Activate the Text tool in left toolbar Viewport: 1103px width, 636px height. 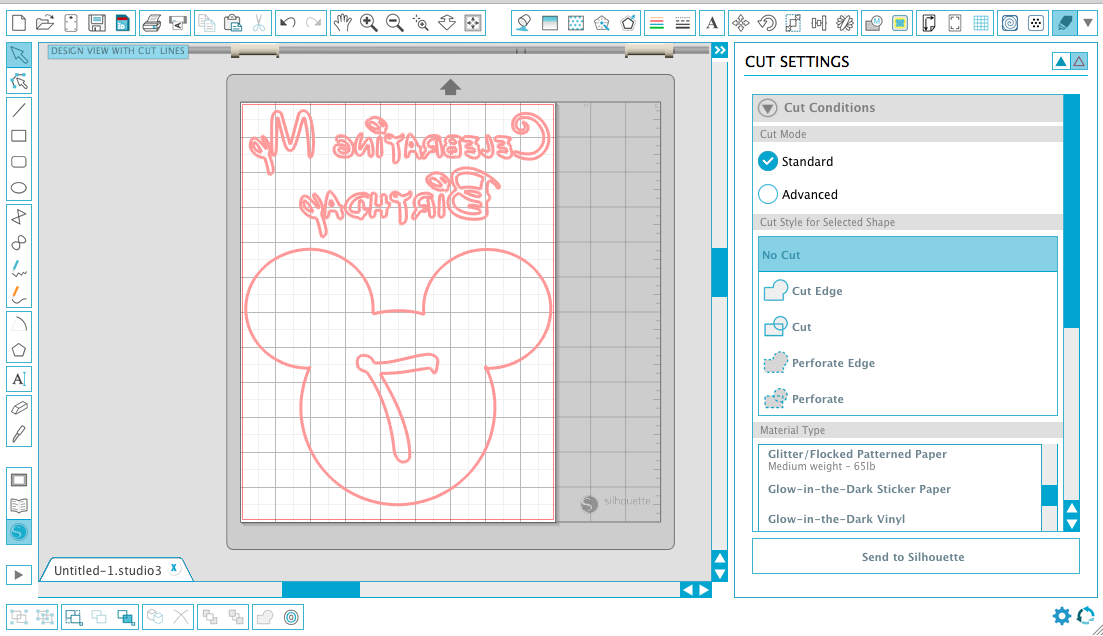[x=19, y=379]
